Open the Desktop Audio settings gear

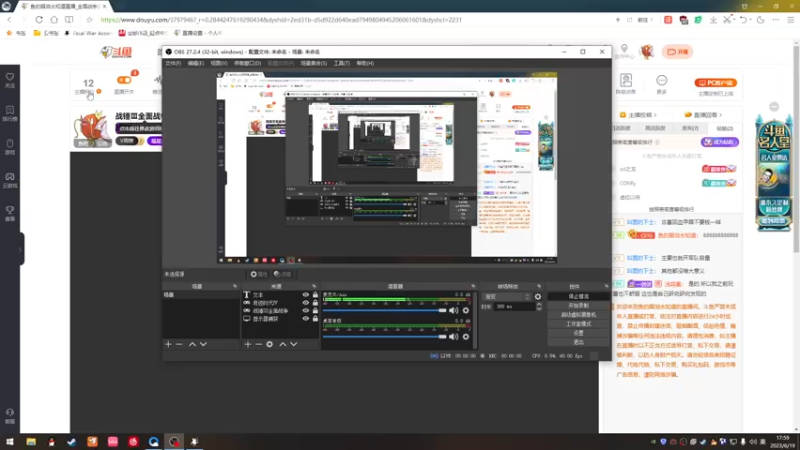[x=466, y=337]
